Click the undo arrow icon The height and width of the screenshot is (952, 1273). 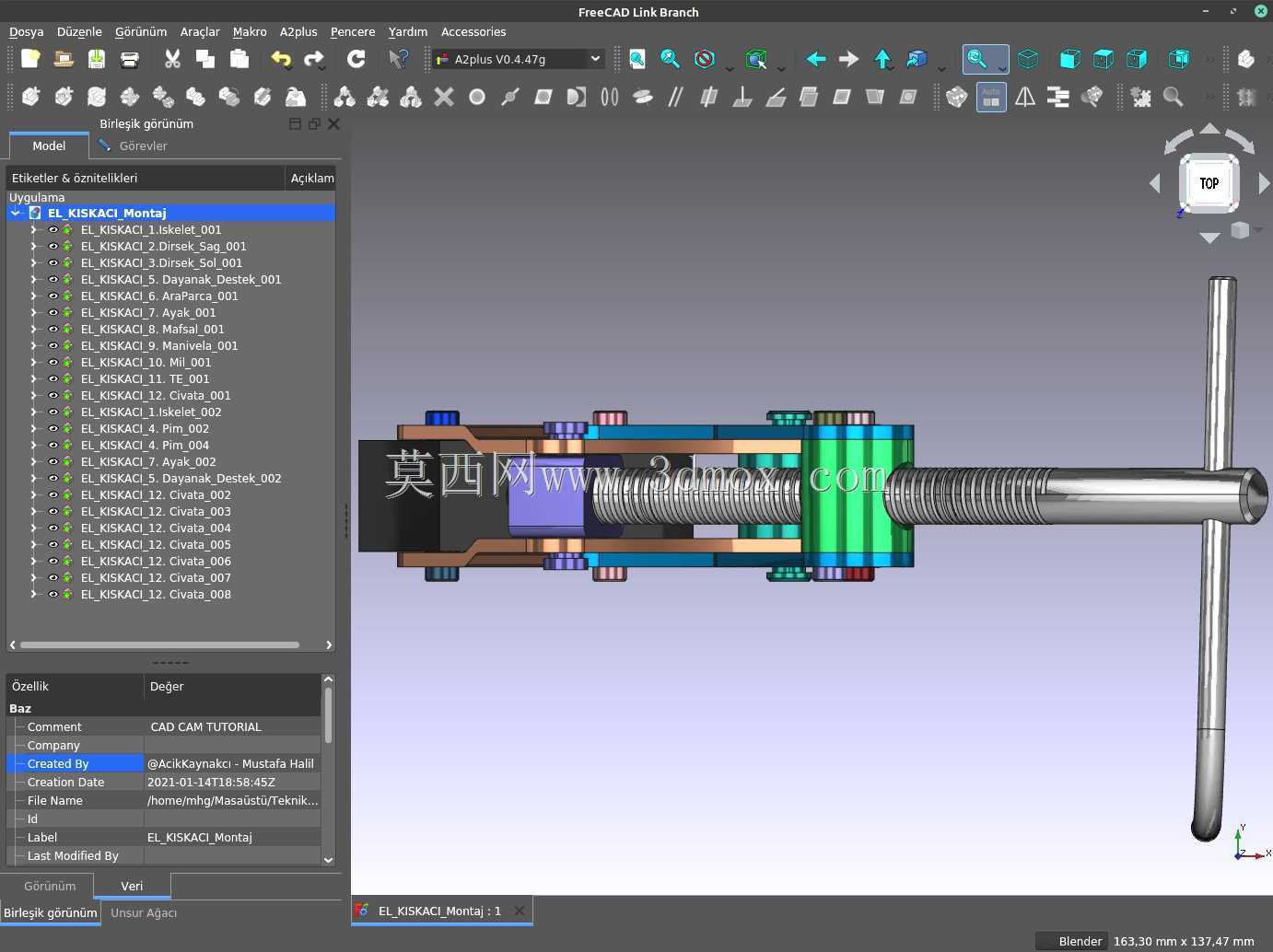point(281,59)
